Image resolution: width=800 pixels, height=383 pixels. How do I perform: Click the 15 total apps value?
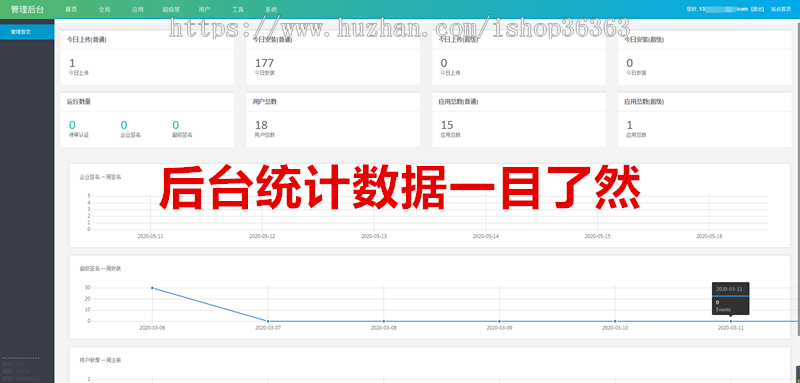click(447, 125)
